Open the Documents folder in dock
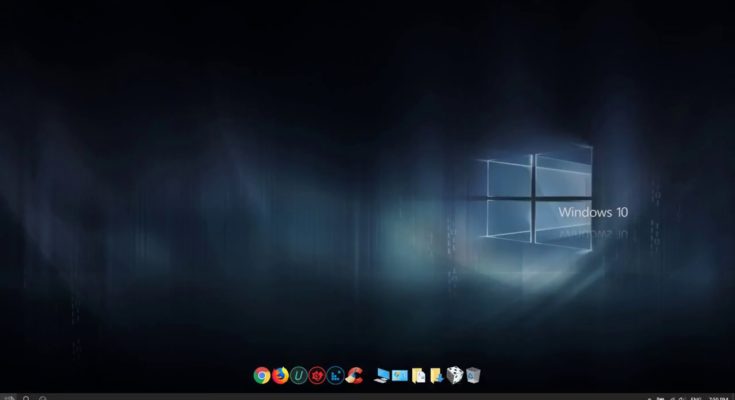 coord(419,376)
